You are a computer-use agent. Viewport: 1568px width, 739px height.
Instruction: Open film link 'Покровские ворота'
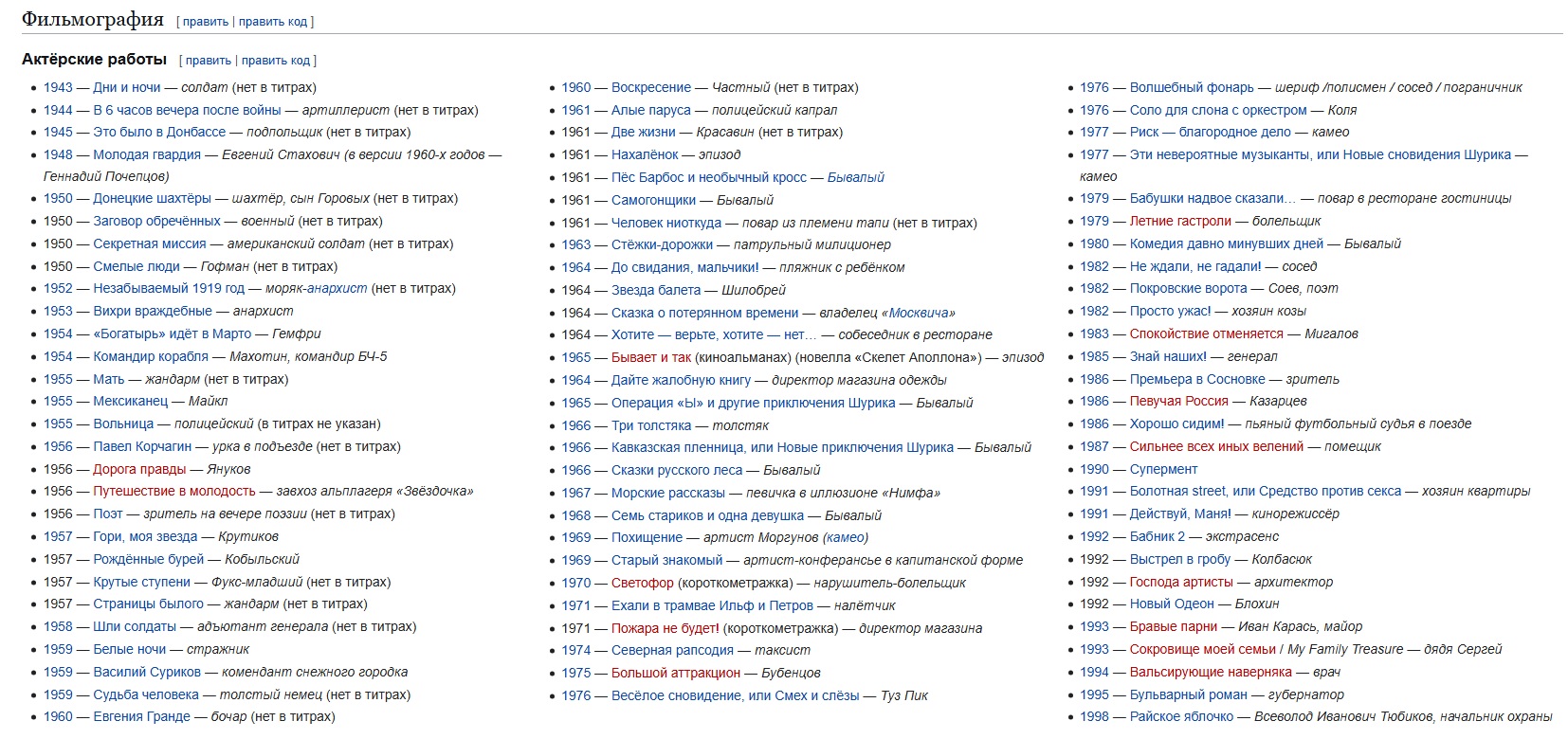pos(1189,288)
